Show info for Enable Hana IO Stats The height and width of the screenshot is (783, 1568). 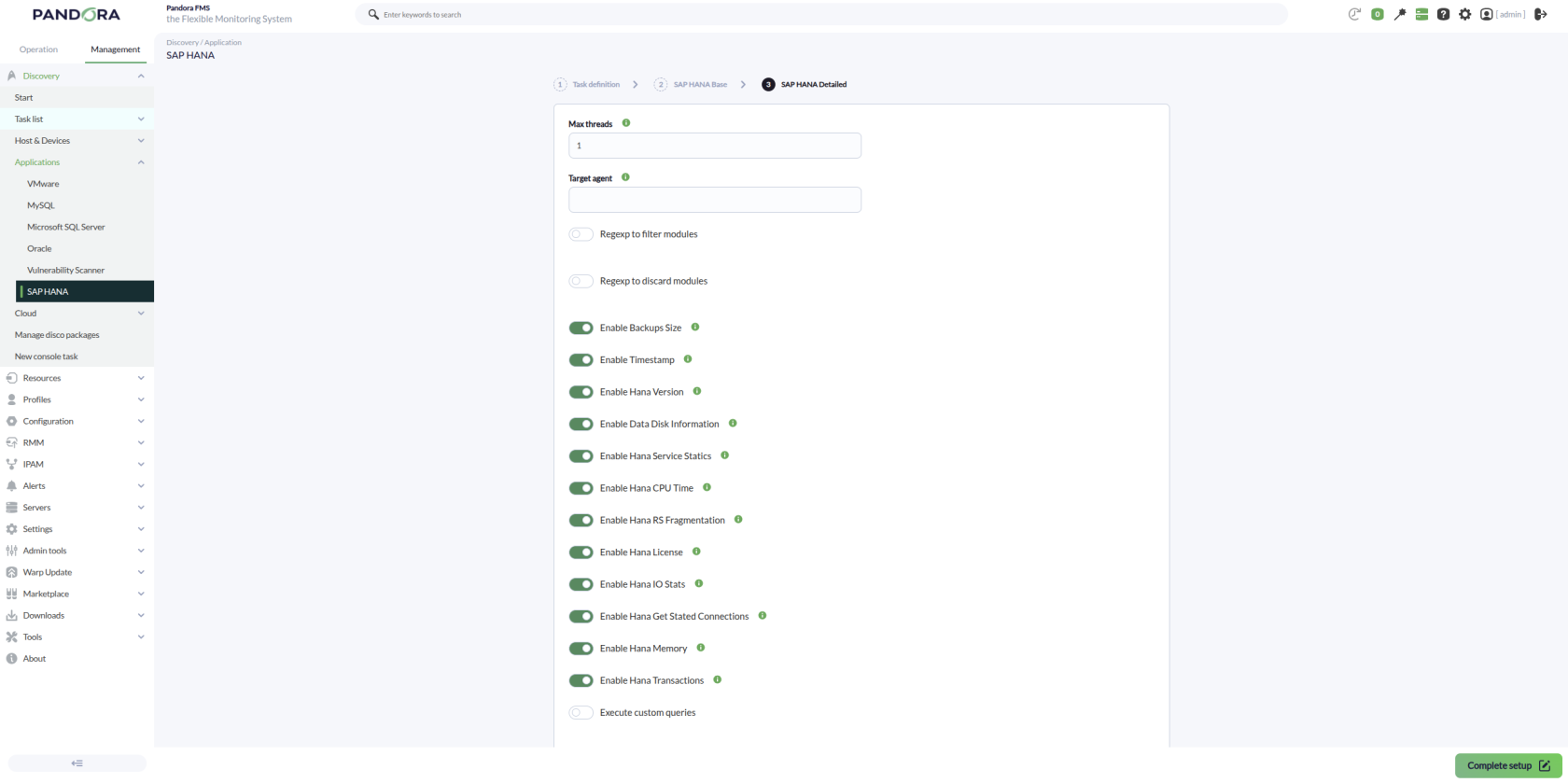[699, 584]
